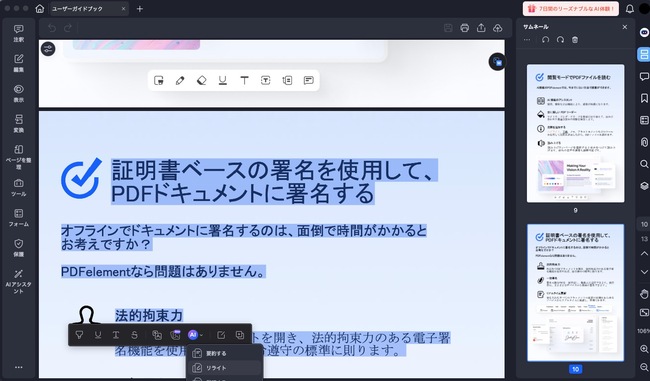Edit the selected text via floating toolbar
Screen dimensions: 650x381
(x=221, y=335)
